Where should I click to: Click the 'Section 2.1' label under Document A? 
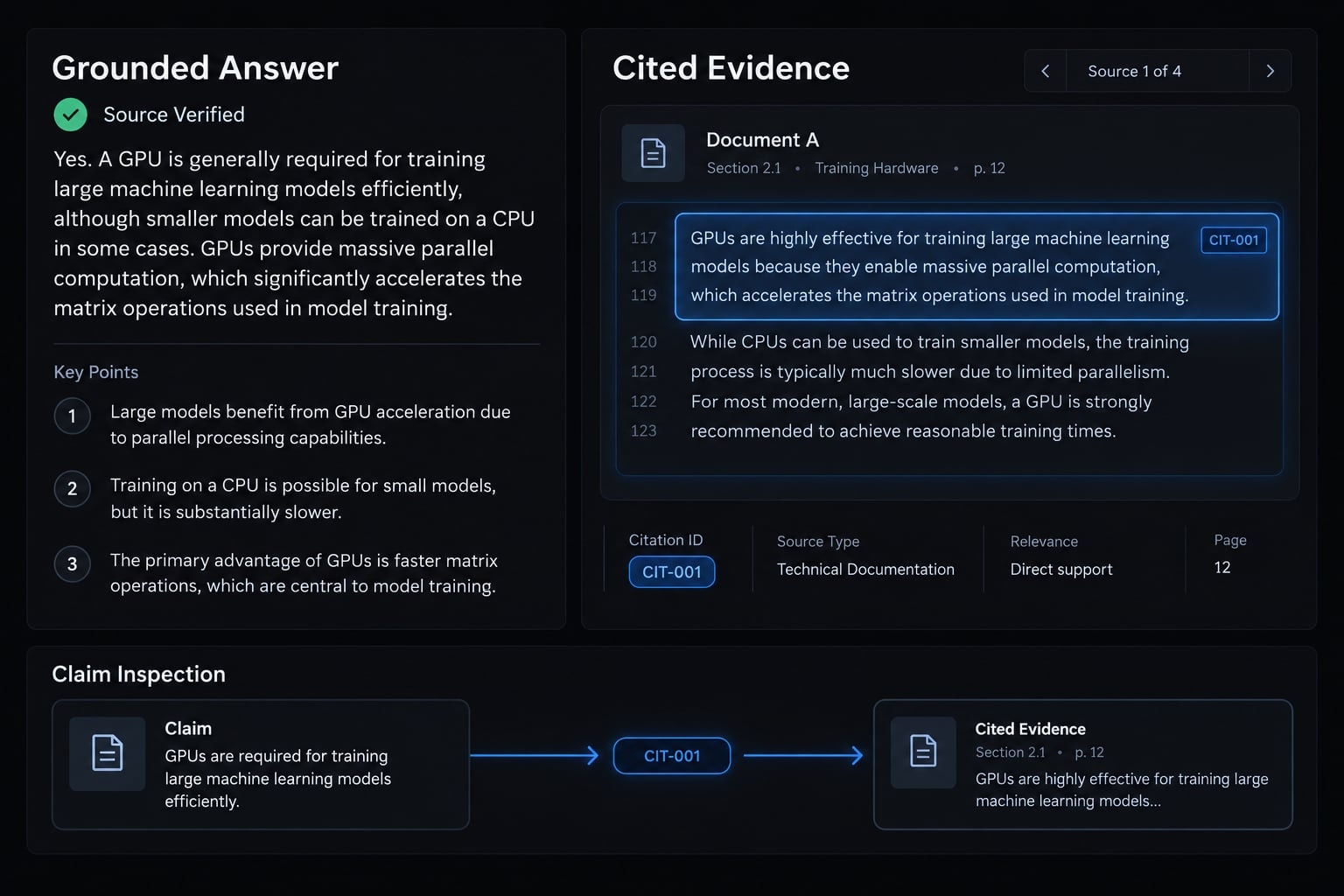pos(744,168)
